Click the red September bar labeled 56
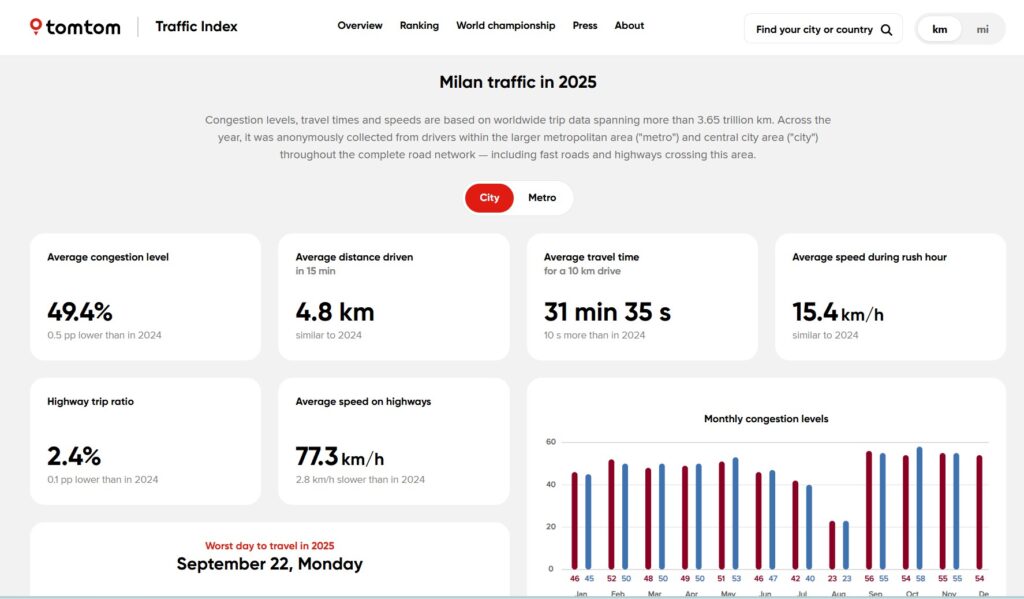This screenshot has height=599, width=1024. (869, 510)
